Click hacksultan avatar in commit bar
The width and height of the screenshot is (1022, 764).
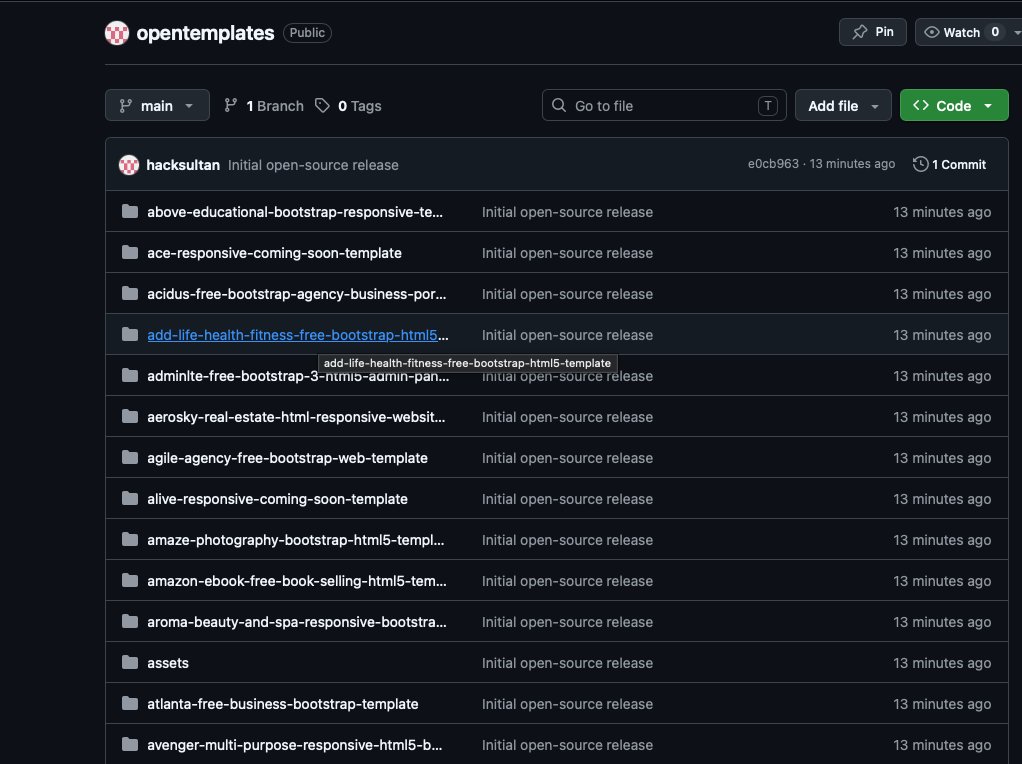click(129, 165)
